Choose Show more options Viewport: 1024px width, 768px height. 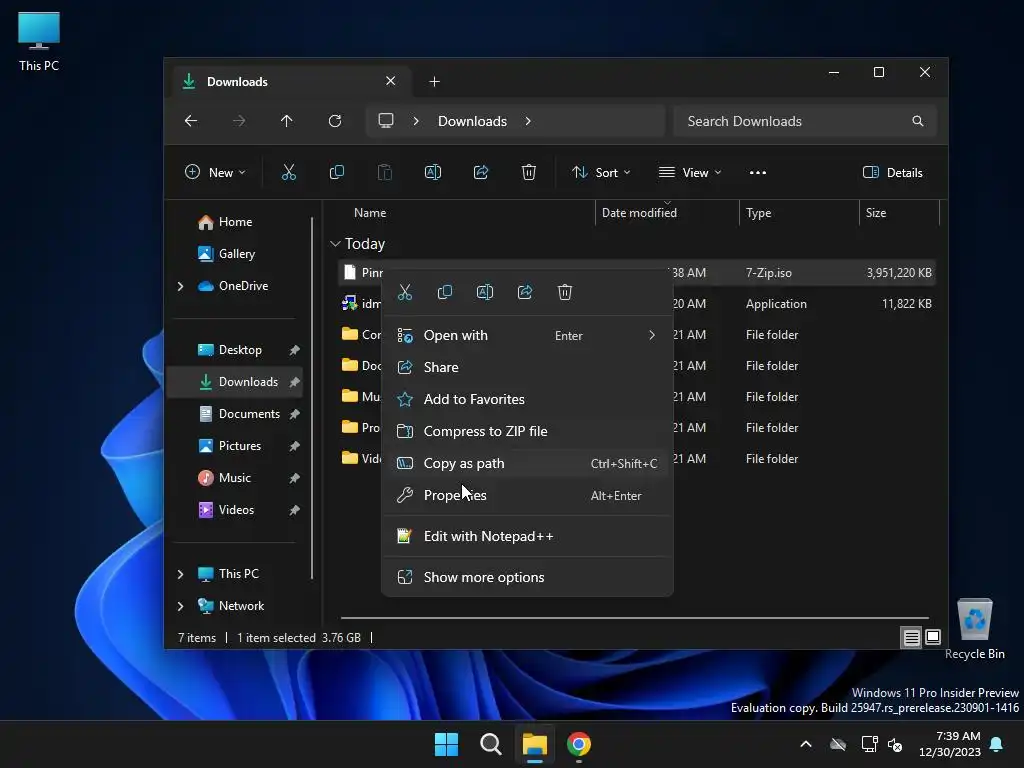(x=527, y=577)
